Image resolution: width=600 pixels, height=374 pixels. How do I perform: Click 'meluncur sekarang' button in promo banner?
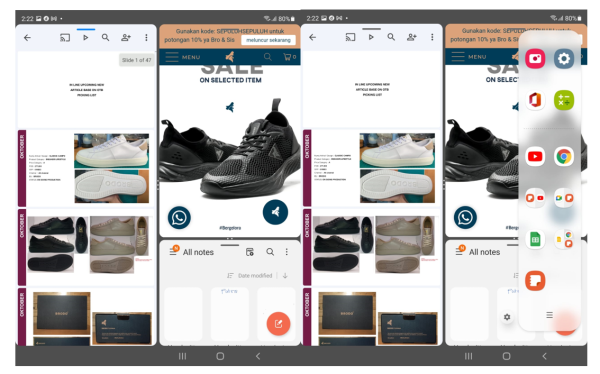268,40
